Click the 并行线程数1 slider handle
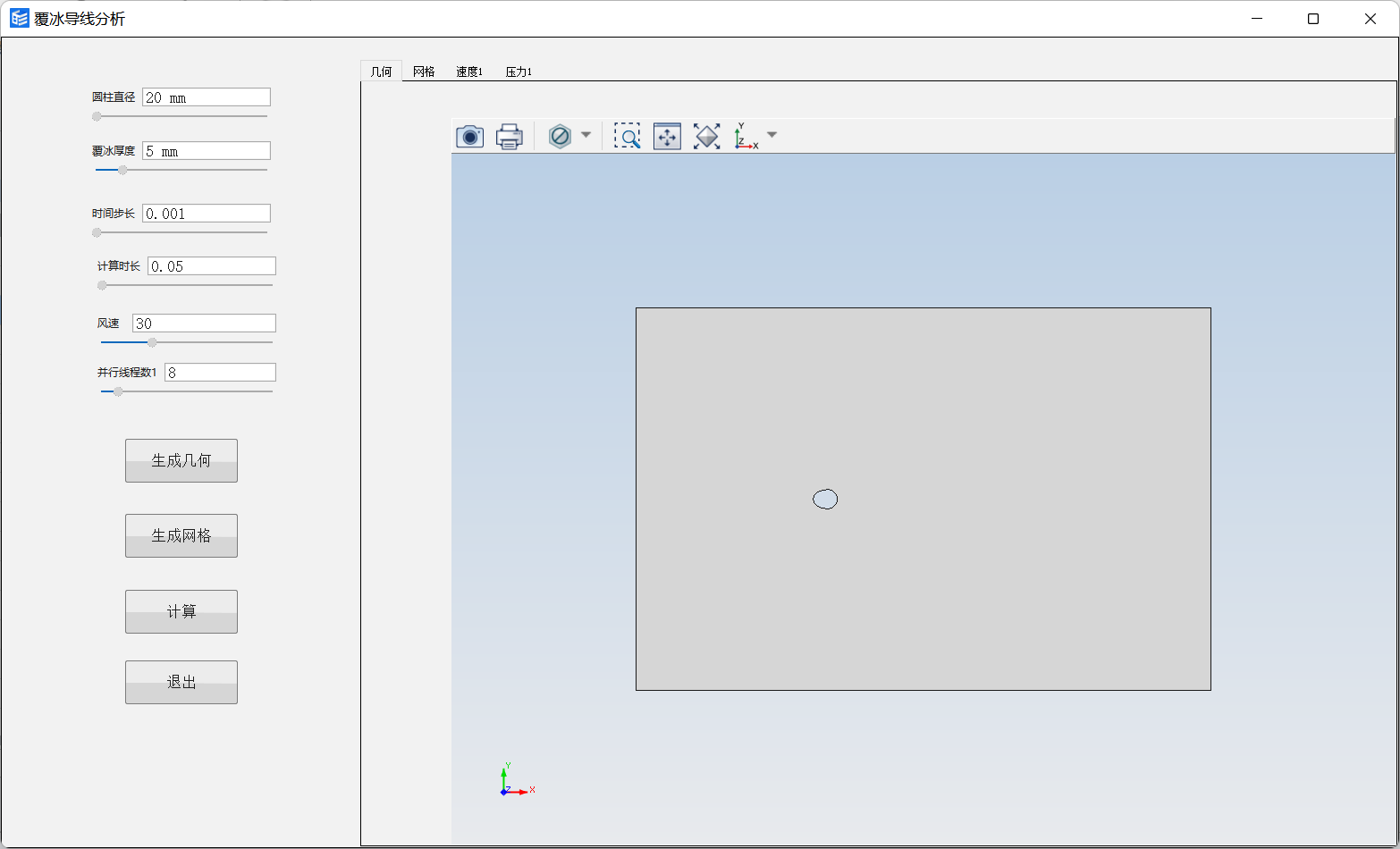1400x849 pixels. click(x=118, y=391)
